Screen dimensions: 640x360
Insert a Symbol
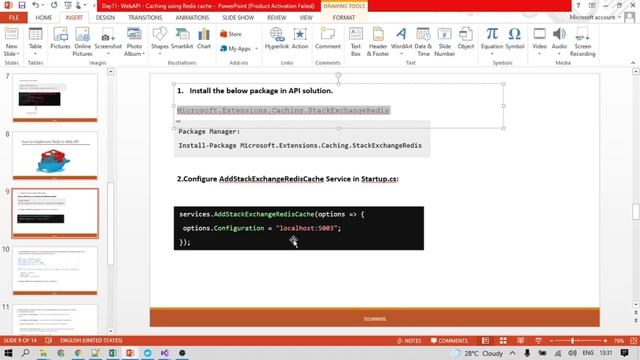coord(515,39)
